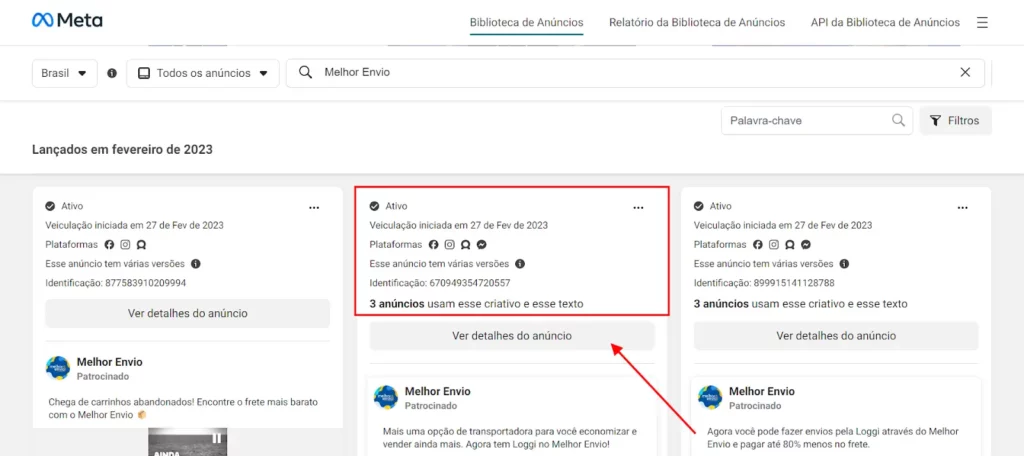1024x456 pixels.
Task: Click text 'Identificação: 877583910209994'
Action: coord(116,284)
